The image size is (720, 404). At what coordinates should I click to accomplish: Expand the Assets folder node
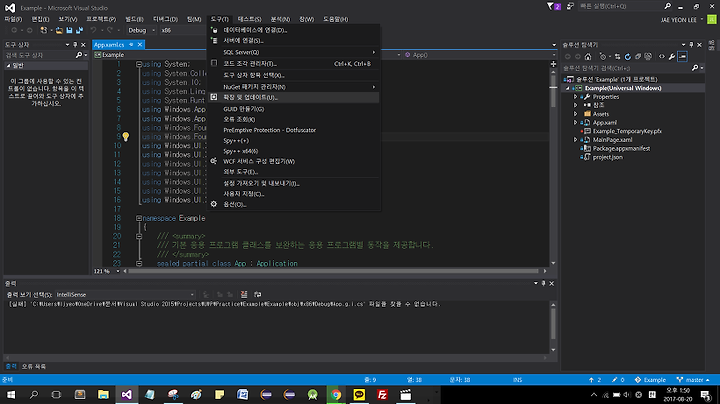[575, 114]
